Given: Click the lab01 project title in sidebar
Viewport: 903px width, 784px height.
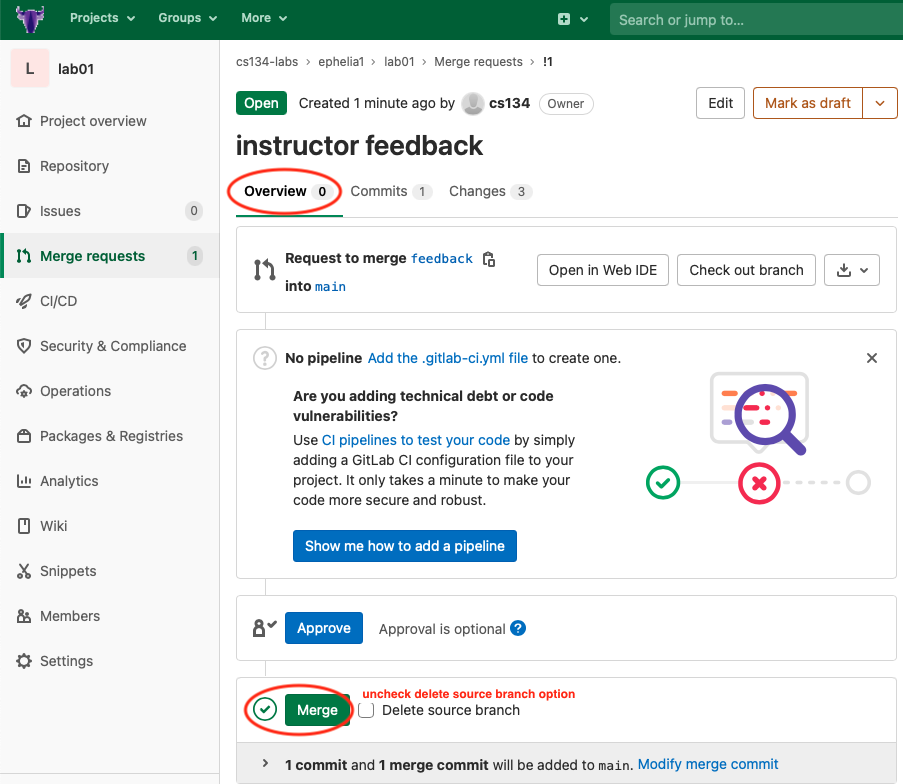Looking at the screenshot, I should pyautogui.click(x=75, y=69).
